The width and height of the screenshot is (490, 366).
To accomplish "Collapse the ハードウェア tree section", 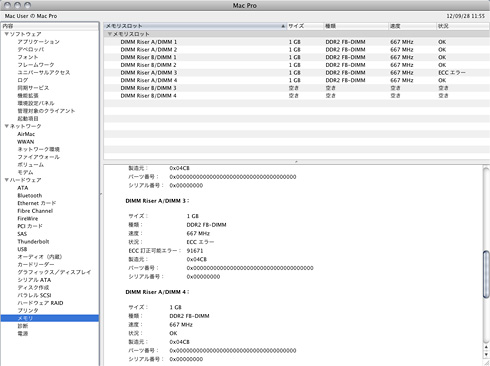I will [x=6, y=180].
